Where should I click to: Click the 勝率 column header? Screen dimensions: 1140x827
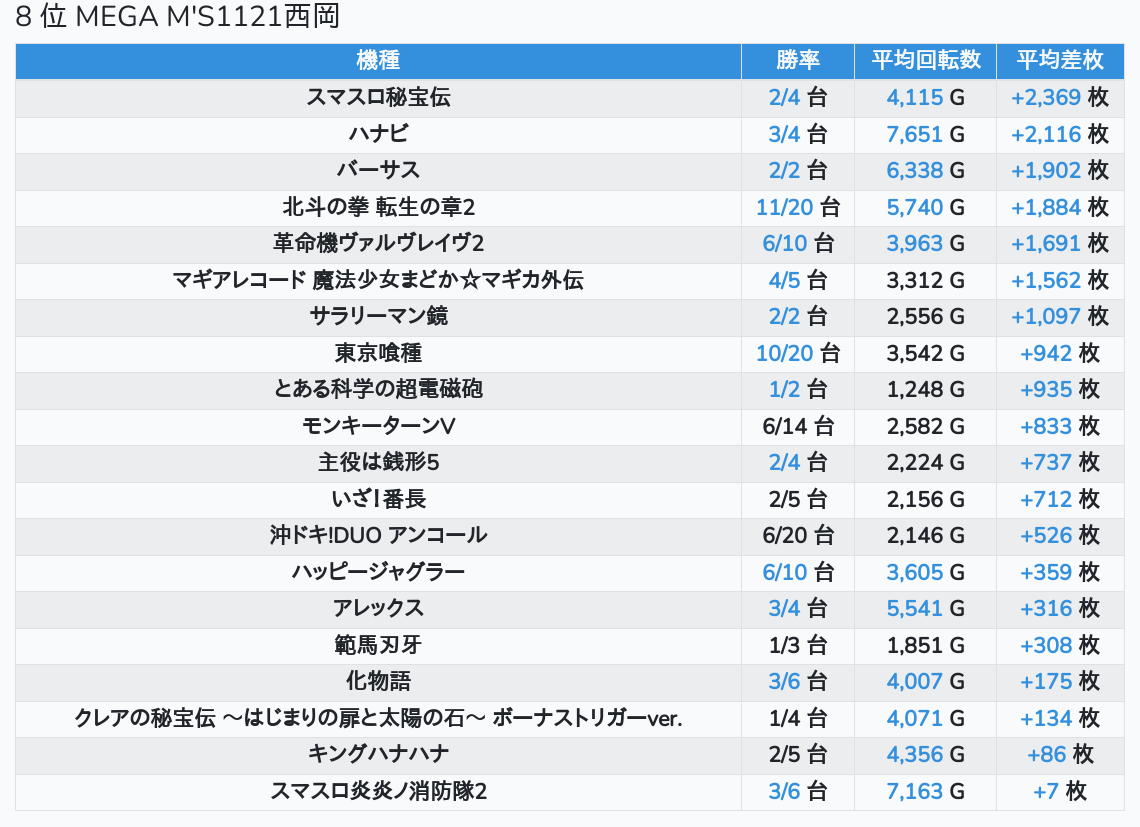point(797,60)
